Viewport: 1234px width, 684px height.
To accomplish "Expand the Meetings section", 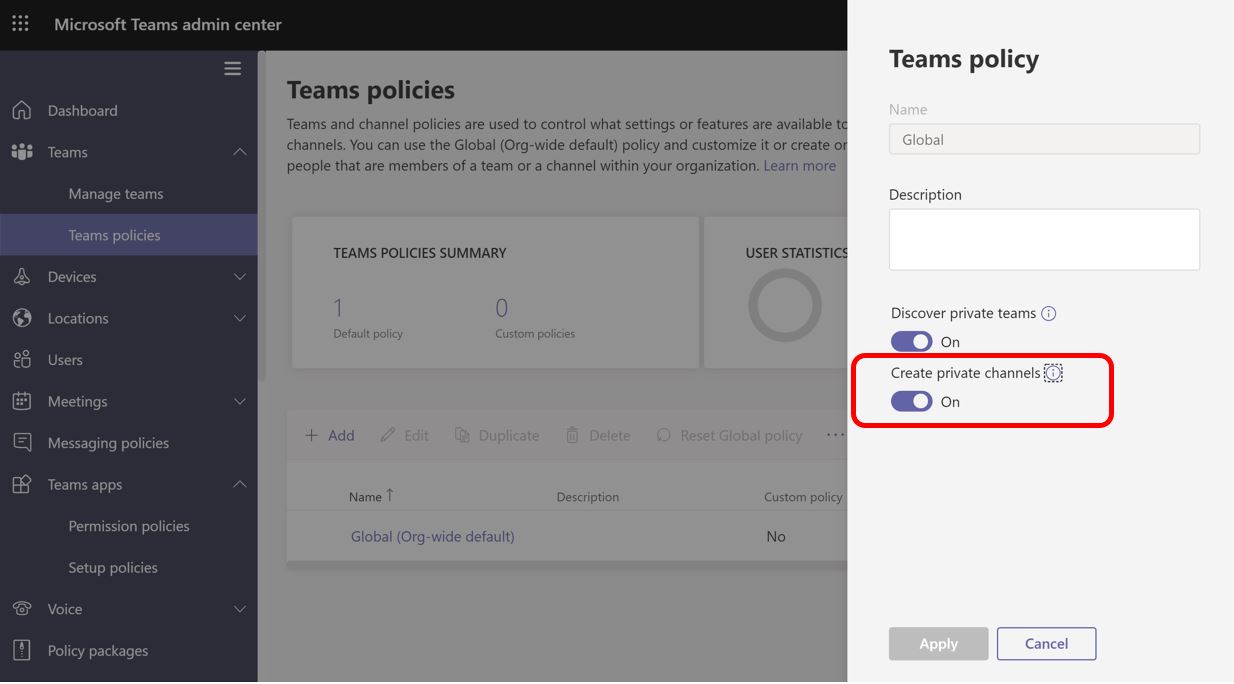I will click(x=80, y=400).
